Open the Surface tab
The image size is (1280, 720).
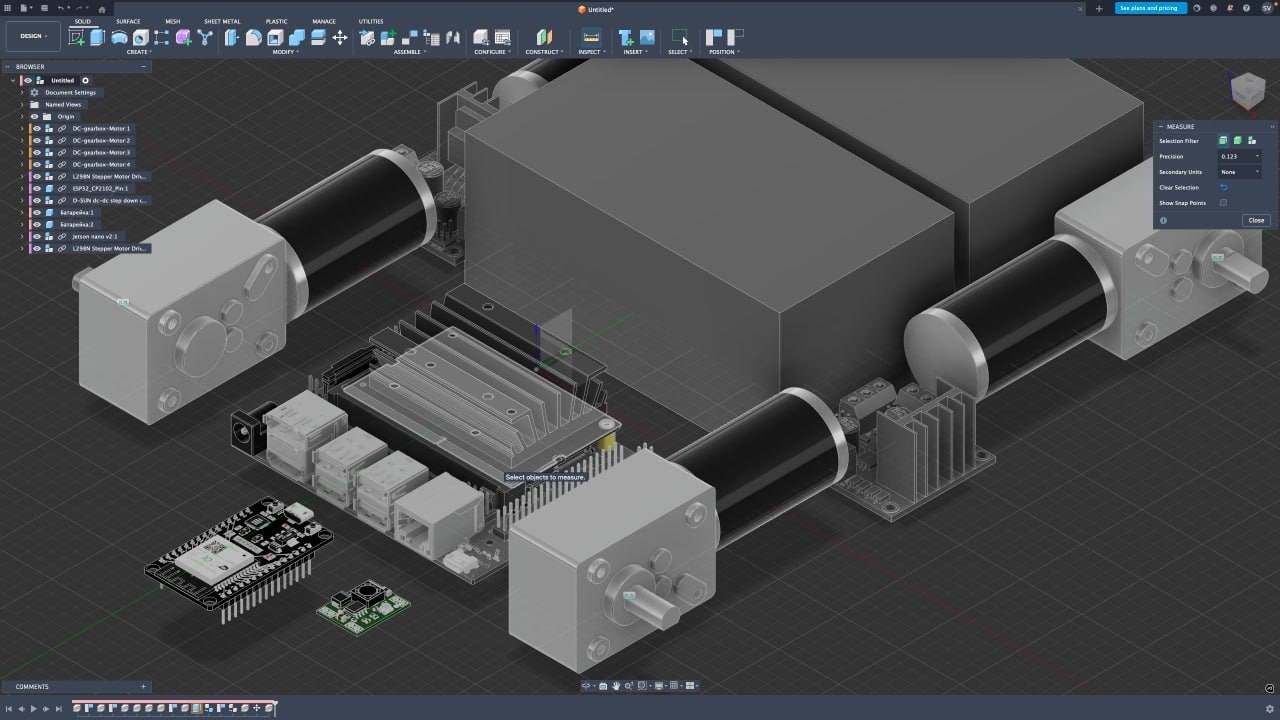click(x=128, y=21)
